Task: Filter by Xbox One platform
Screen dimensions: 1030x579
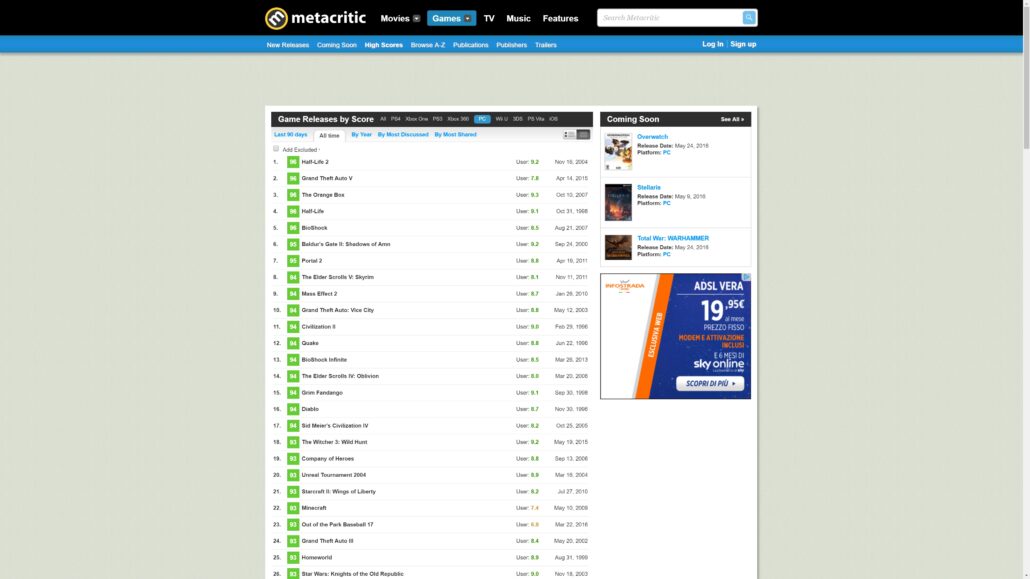Action: 416,119
